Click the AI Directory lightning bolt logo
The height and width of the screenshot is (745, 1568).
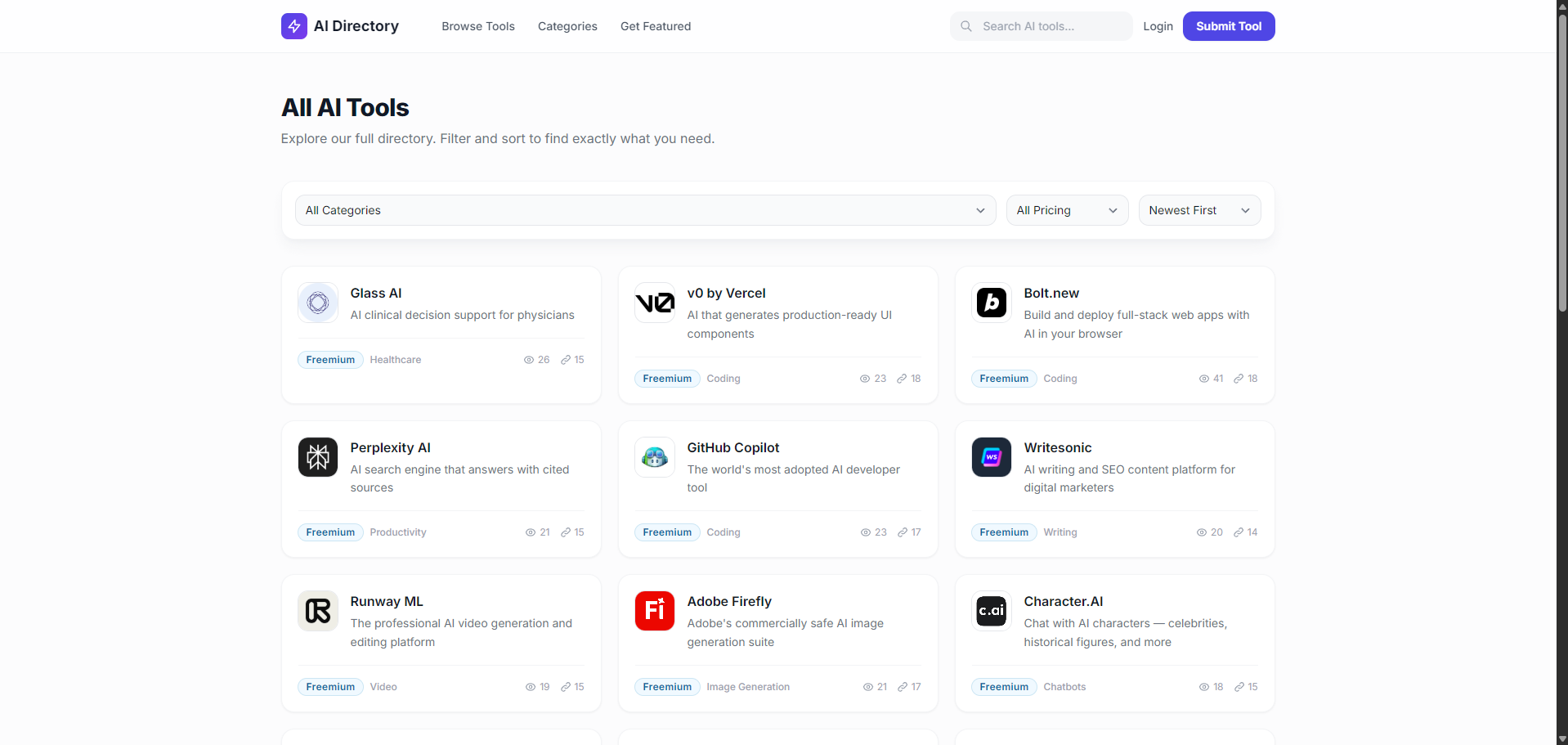point(294,26)
